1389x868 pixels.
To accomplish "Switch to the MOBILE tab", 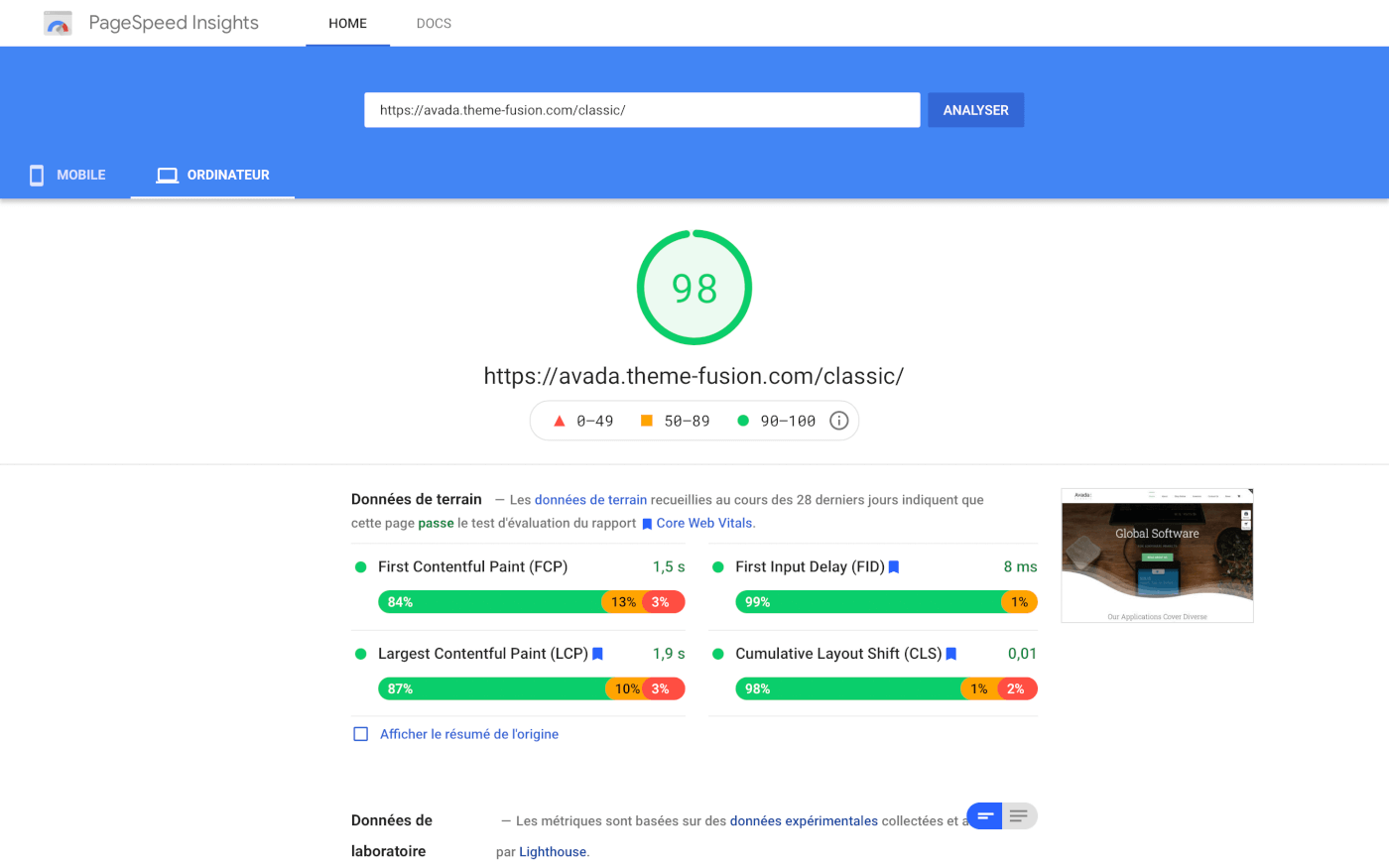I will (x=66, y=176).
